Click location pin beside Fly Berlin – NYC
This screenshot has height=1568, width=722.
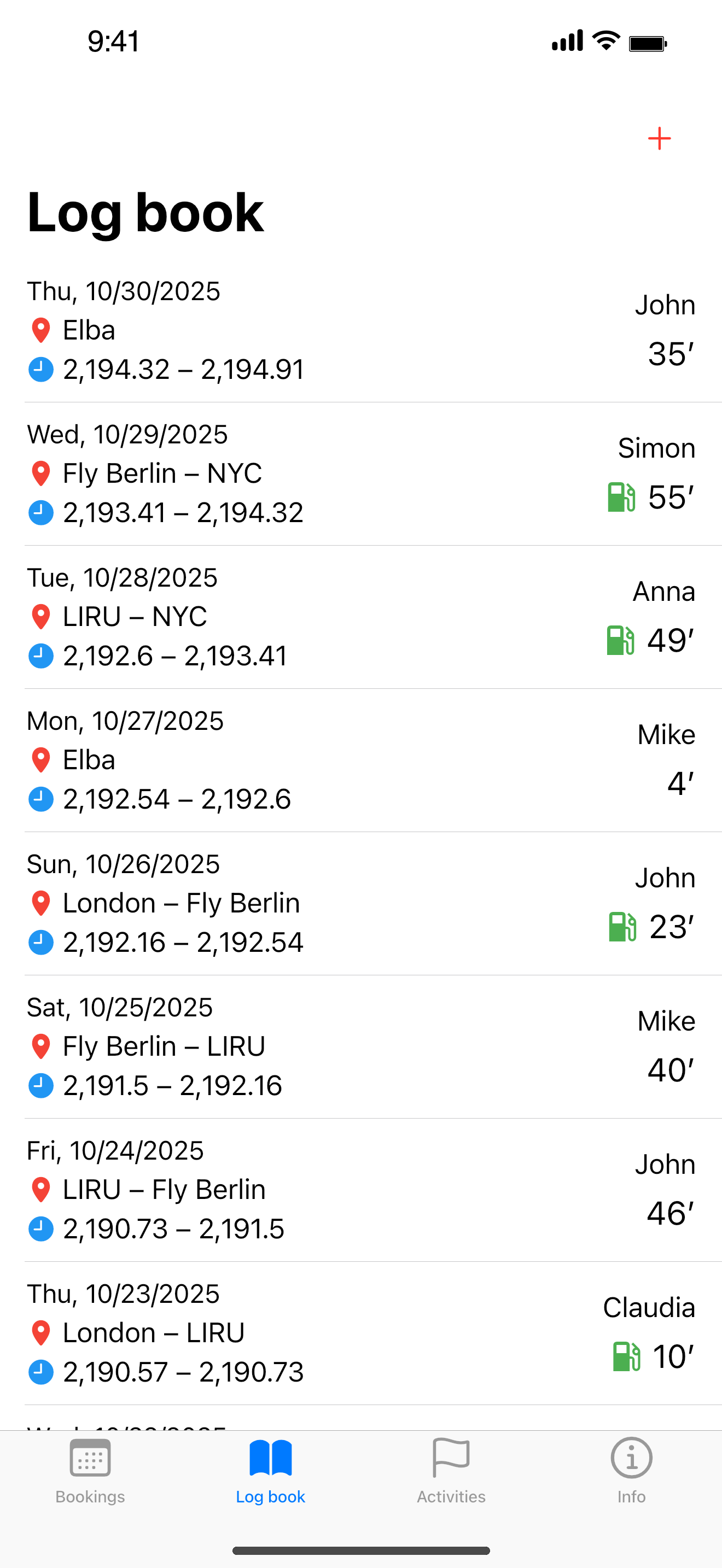pyautogui.click(x=41, y=473)
